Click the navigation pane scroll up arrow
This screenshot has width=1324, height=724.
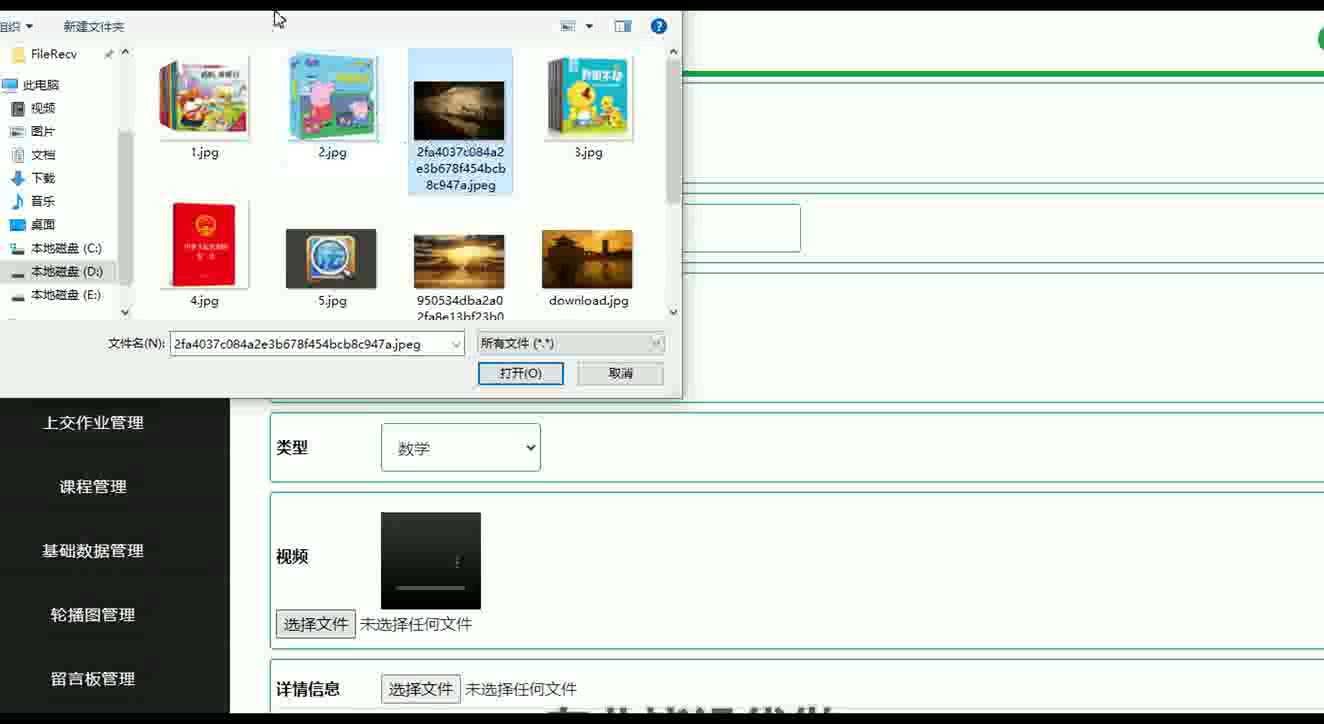coord(125,53)
